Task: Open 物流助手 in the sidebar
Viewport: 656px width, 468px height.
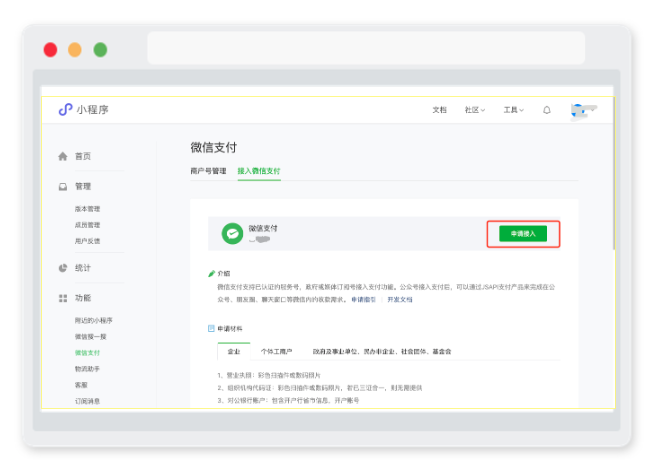Action: tap(87, 369)
